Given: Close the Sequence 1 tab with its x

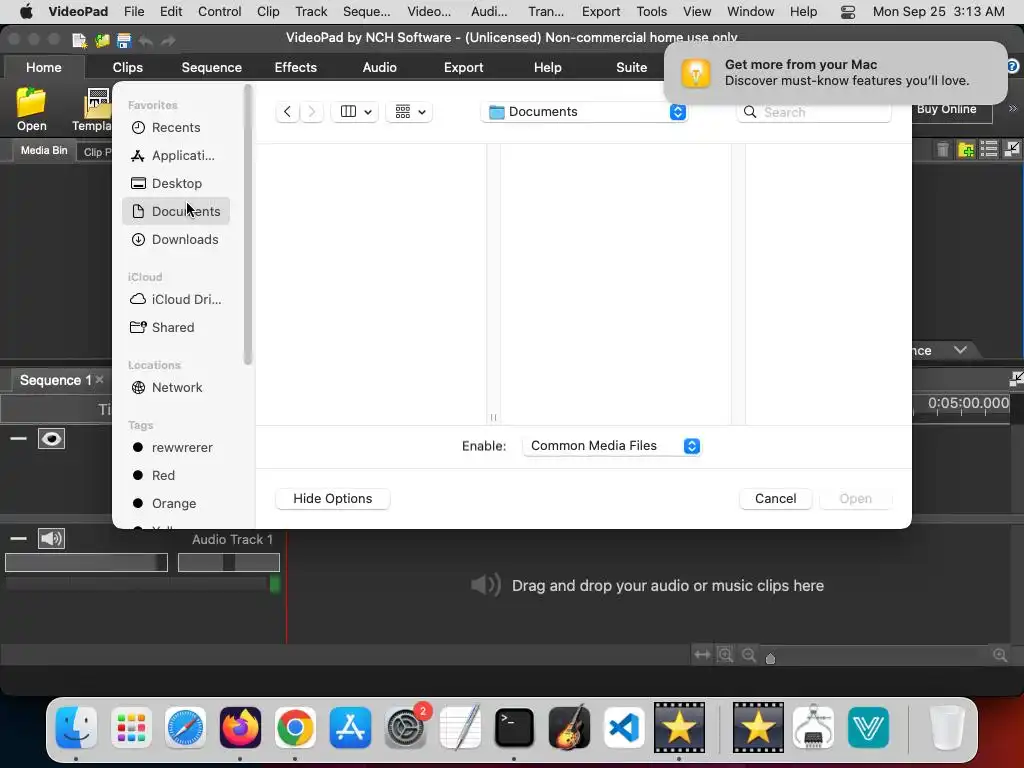Looking at the screenshot, I should click(99, 379).
